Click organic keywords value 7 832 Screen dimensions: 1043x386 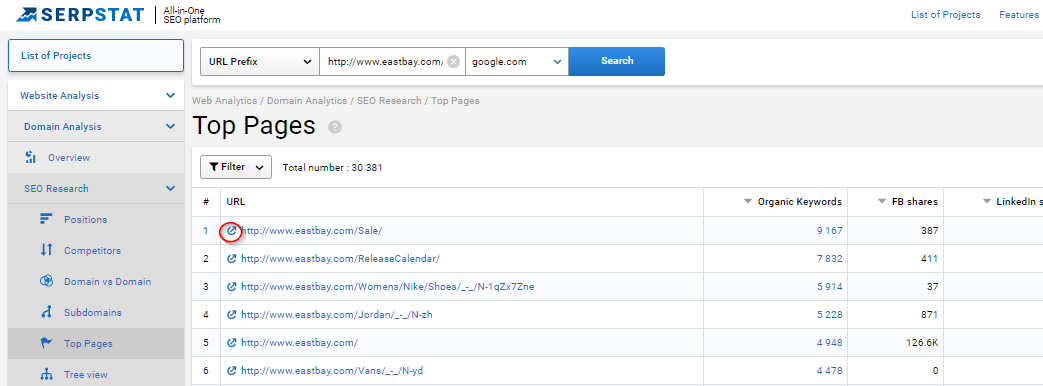click(x=829, y=259)
